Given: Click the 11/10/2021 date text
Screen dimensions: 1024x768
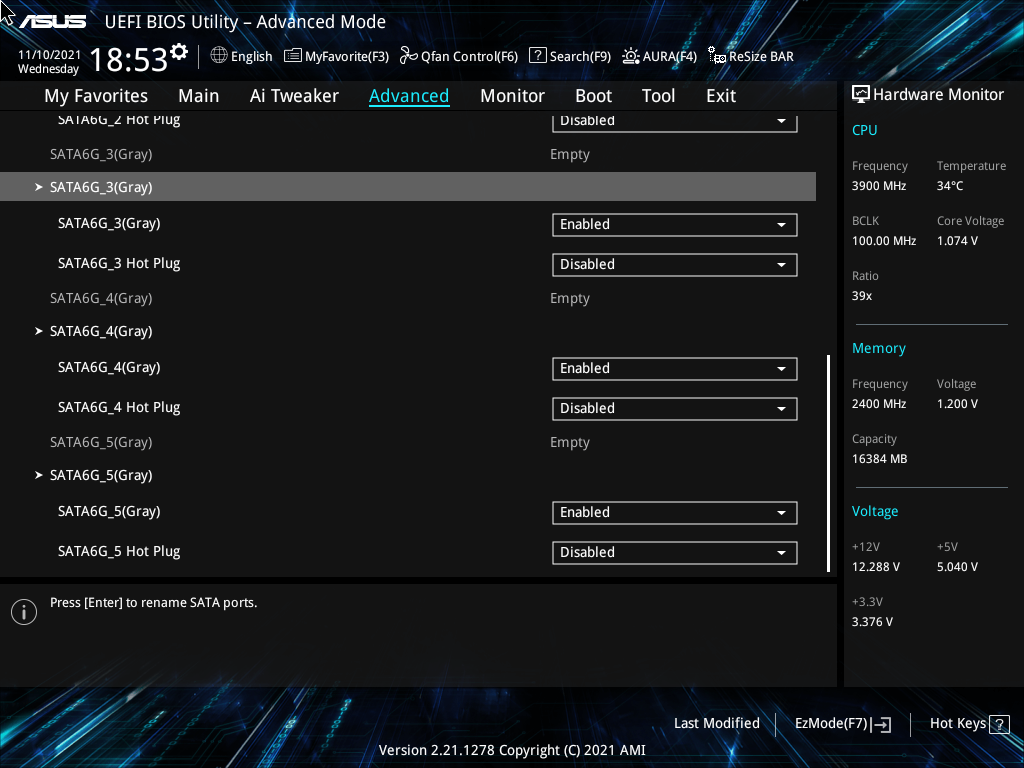Looking at the screenshot, I should [49, 55].
